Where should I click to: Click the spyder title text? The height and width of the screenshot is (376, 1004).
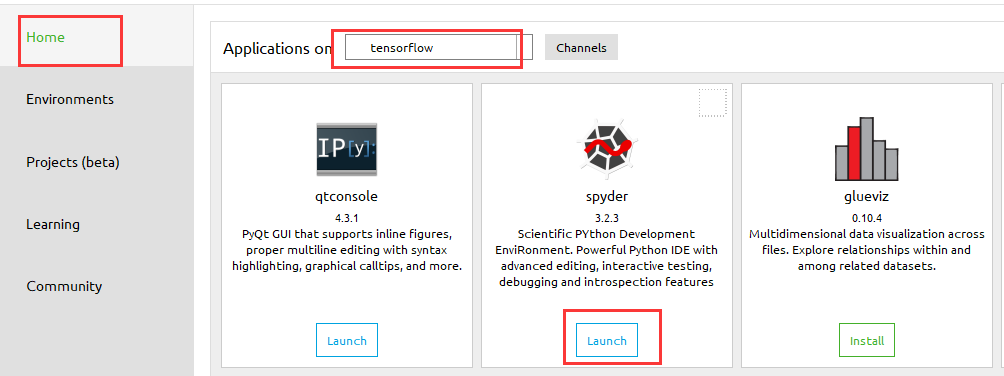click(x=607, y=196)
